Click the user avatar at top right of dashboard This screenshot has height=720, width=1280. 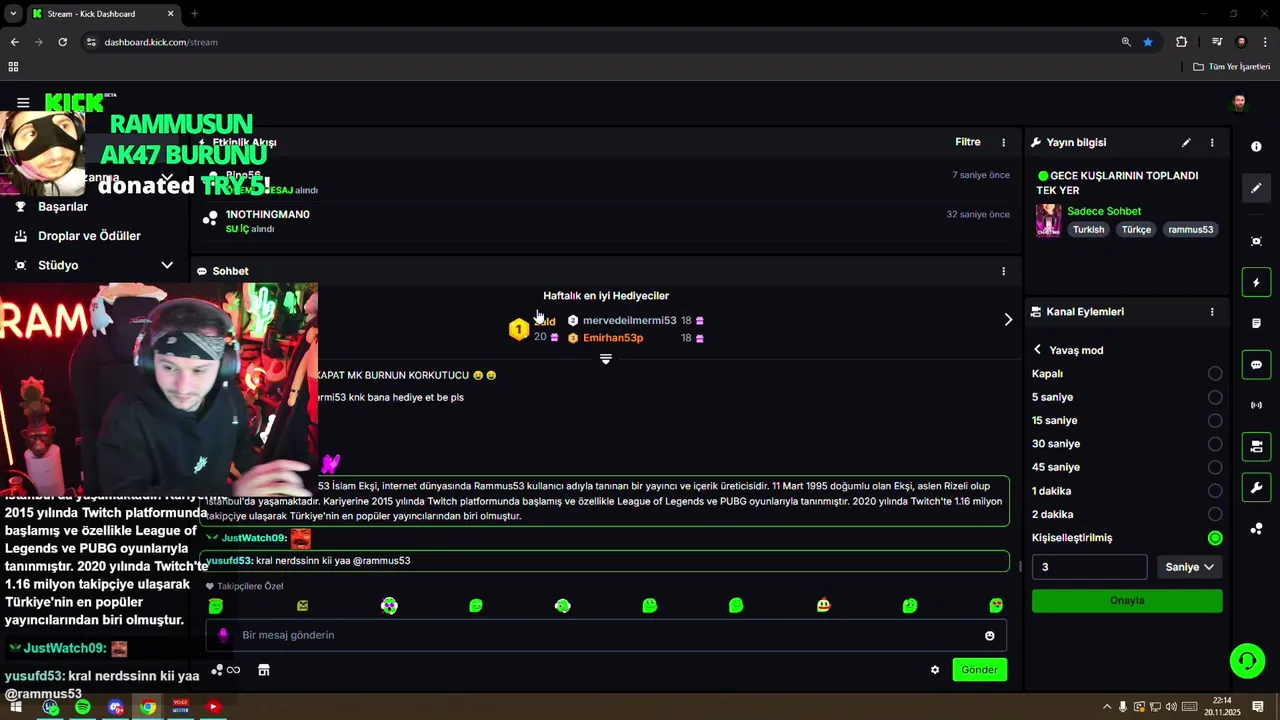tap(1239, 103)
